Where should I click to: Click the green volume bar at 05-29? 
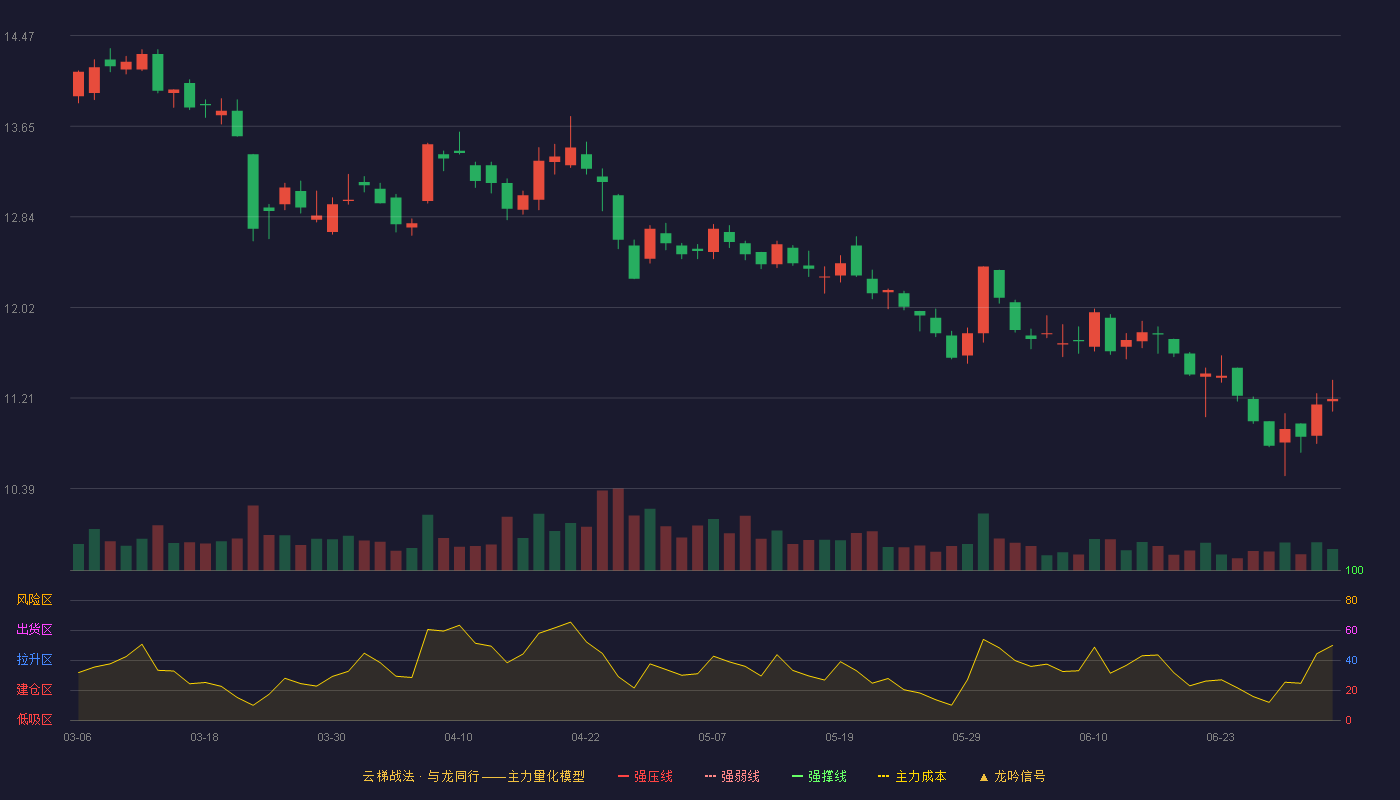[983, 542]
